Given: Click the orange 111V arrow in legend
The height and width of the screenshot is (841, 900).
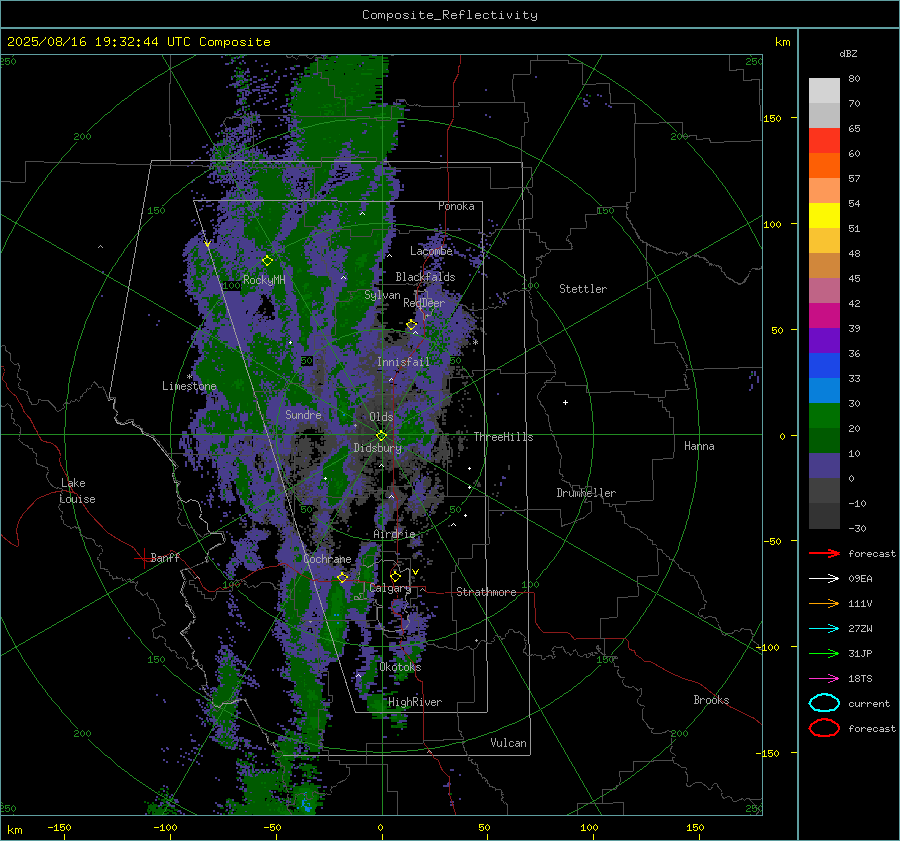Looking at the screenshot, I should click(824, 603).
